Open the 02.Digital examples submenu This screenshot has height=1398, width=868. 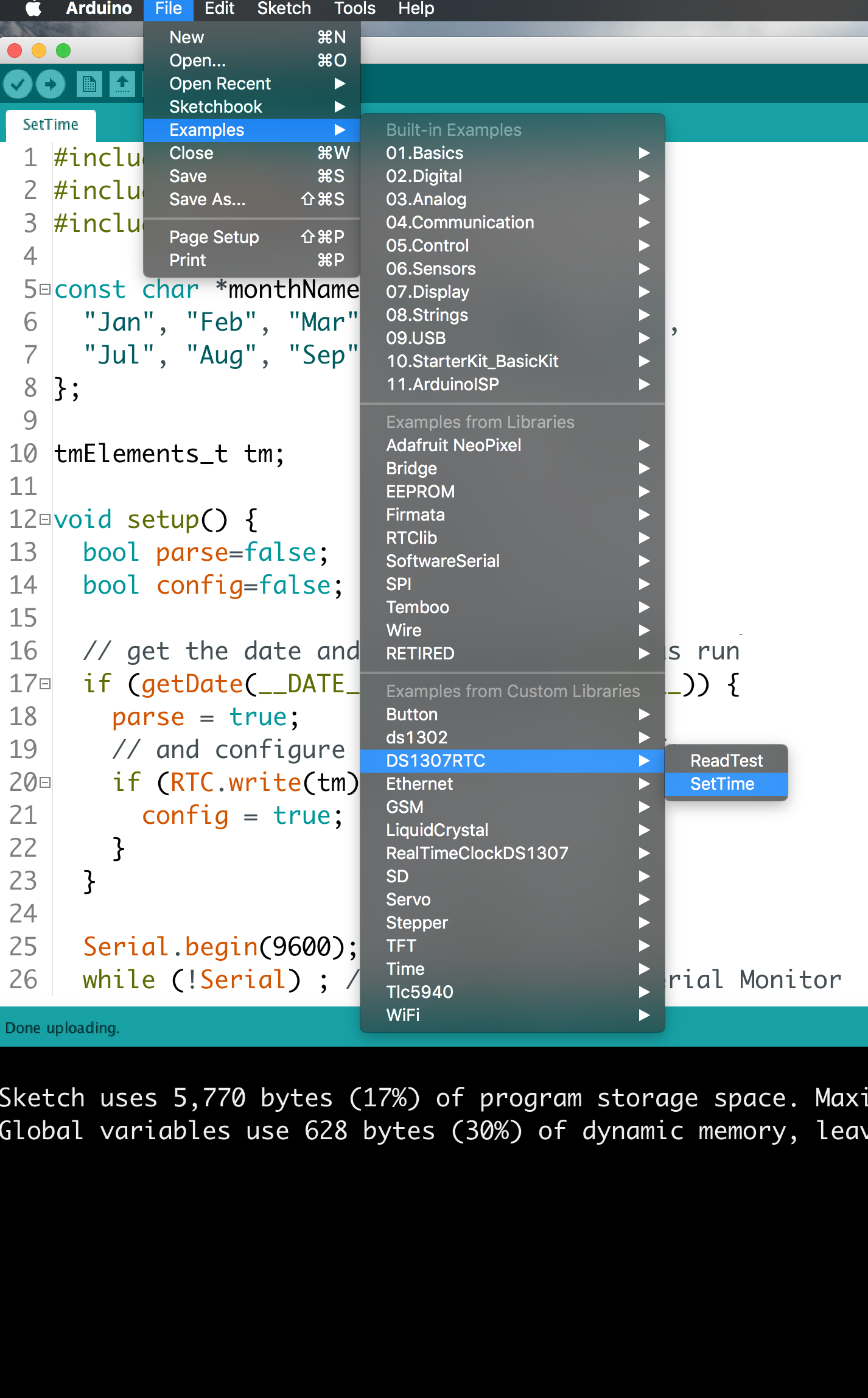click(x=513, y=176)
